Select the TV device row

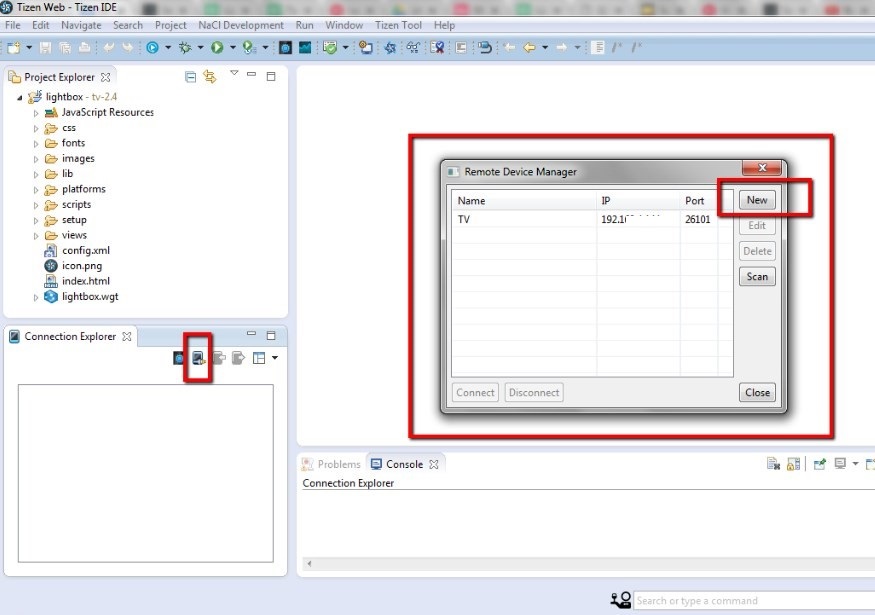pos(592,219)
